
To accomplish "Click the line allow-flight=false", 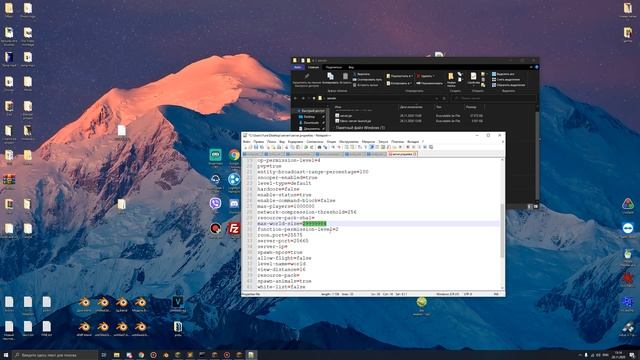I will pos(284,258).
